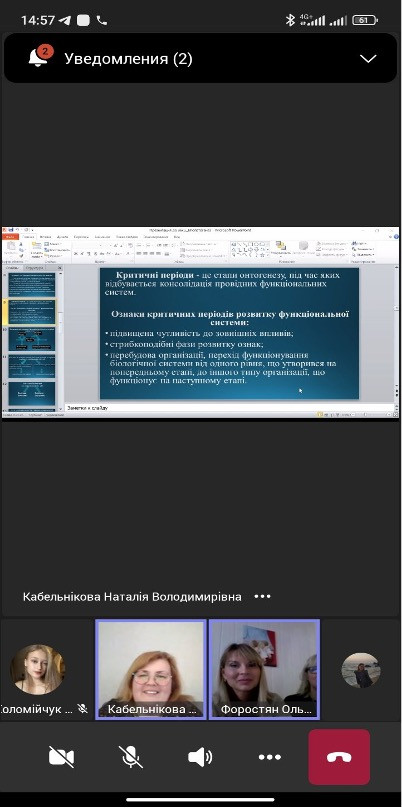Tap Коломійчук participant avatar
Image resolution: width=402 pixels, height=808 pixels.
pos(38,669)
